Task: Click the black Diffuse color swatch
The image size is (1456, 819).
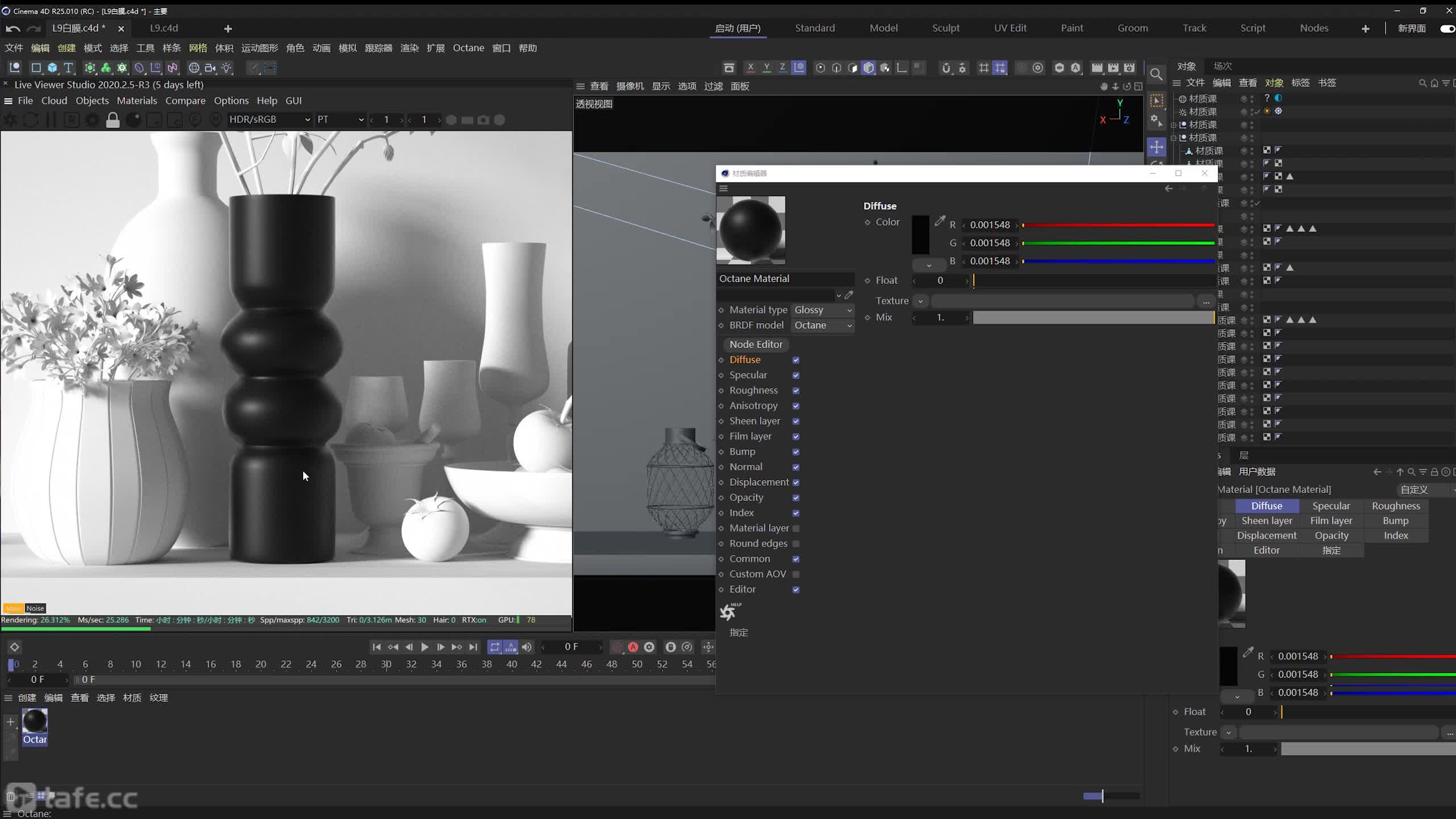Action: [920, 234]
